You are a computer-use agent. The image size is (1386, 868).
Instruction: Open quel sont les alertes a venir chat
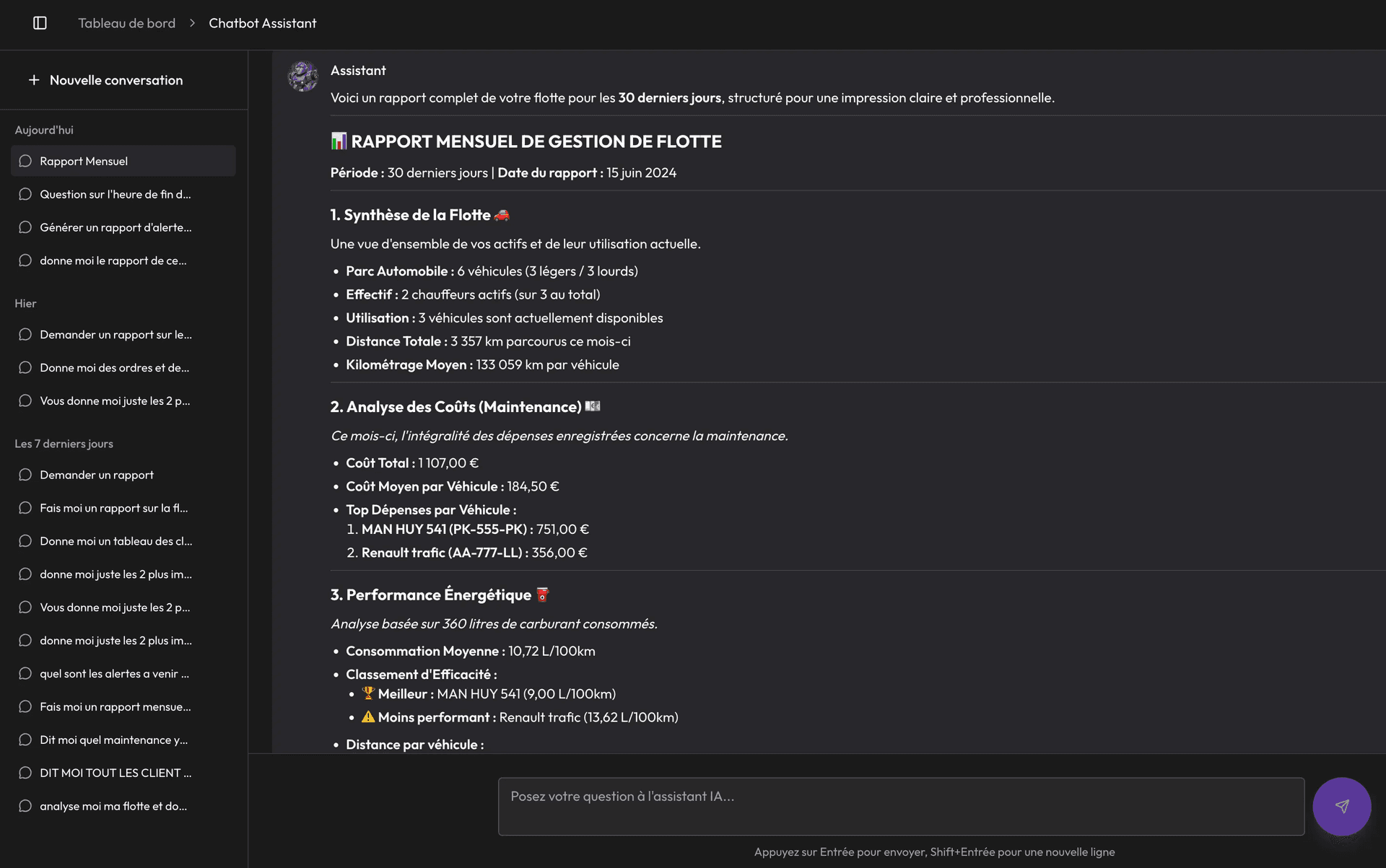pyautogui.click(x=114, y=673)
